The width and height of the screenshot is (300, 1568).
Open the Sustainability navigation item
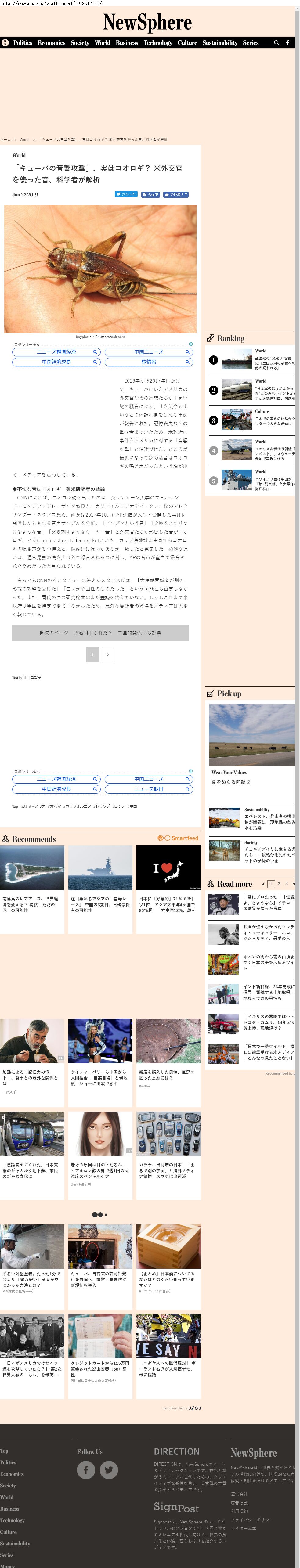tap(220, 43)
